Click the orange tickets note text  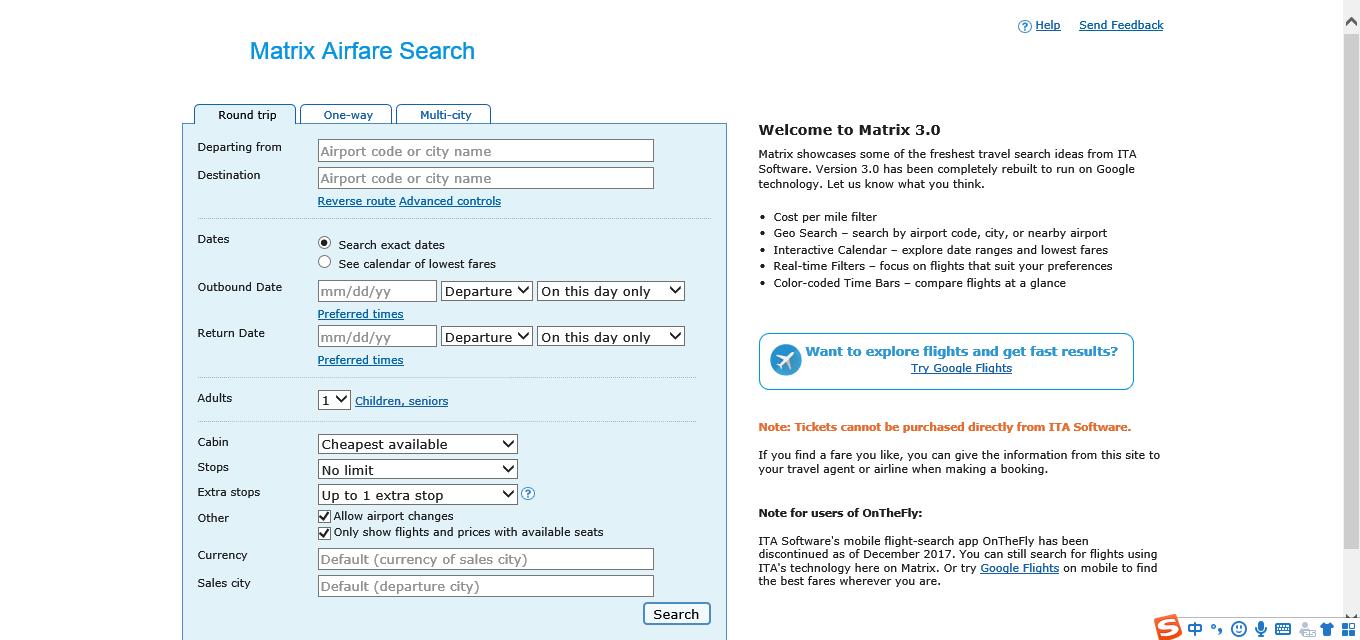pos(944,427)
